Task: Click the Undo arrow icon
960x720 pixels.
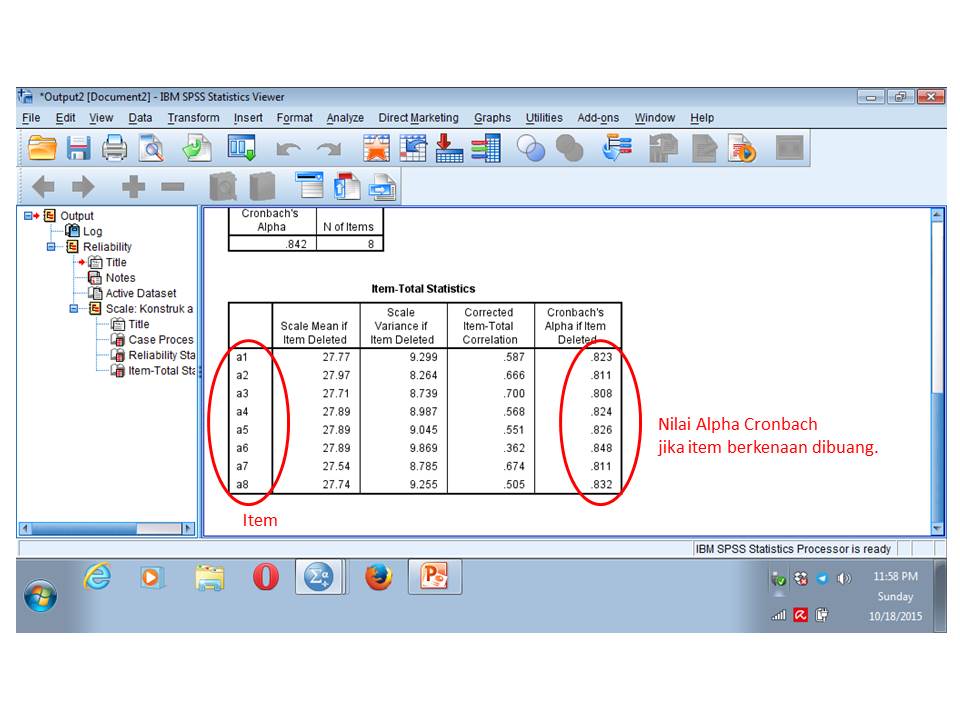Action: pos(288,149)
